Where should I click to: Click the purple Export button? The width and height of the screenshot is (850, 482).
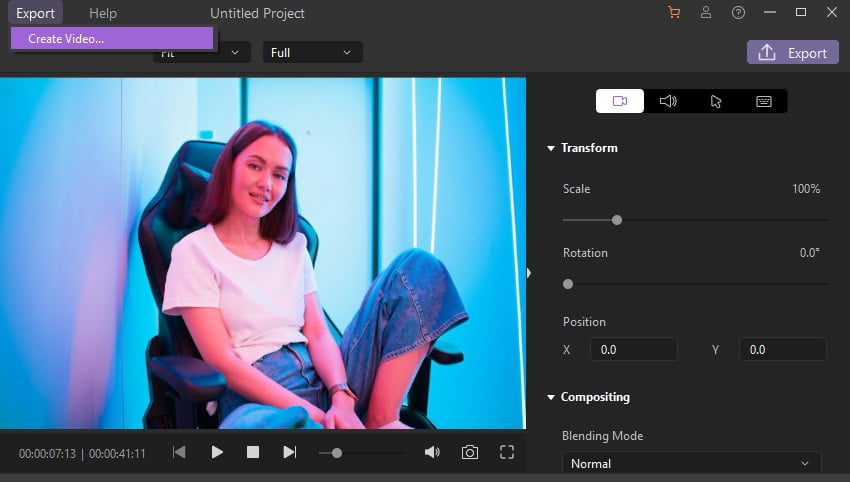[793, 53]
